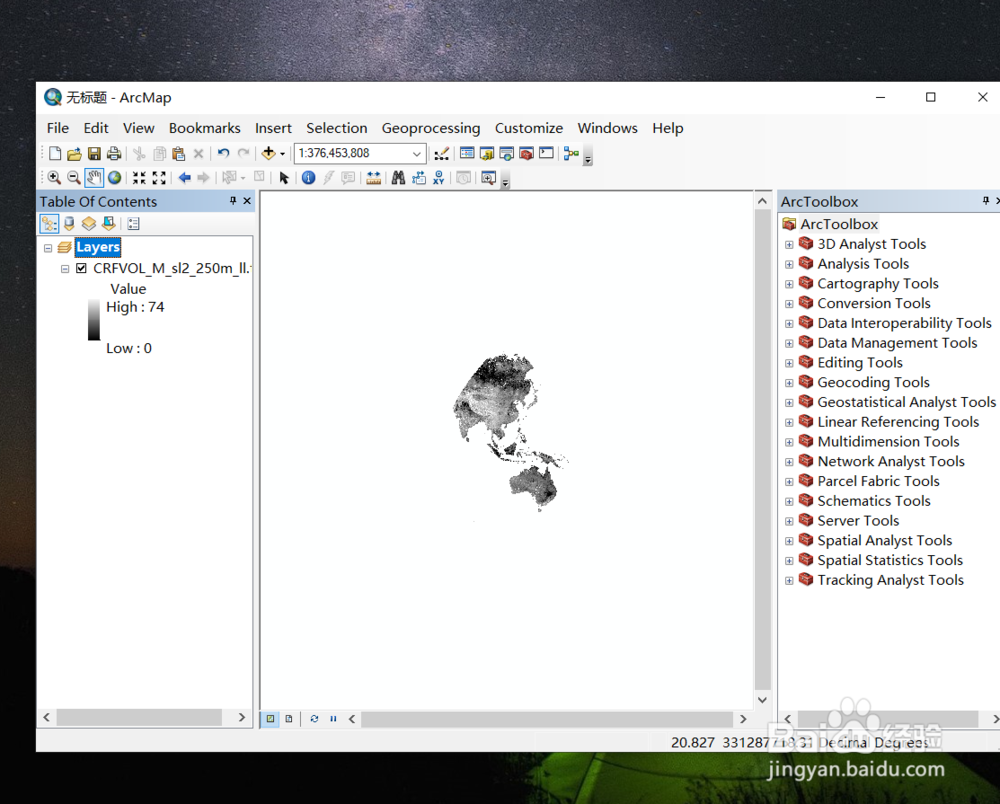1000x804 pixels.
Task: Choose the Select Elements arrow tool
Action: coord(284,178)
